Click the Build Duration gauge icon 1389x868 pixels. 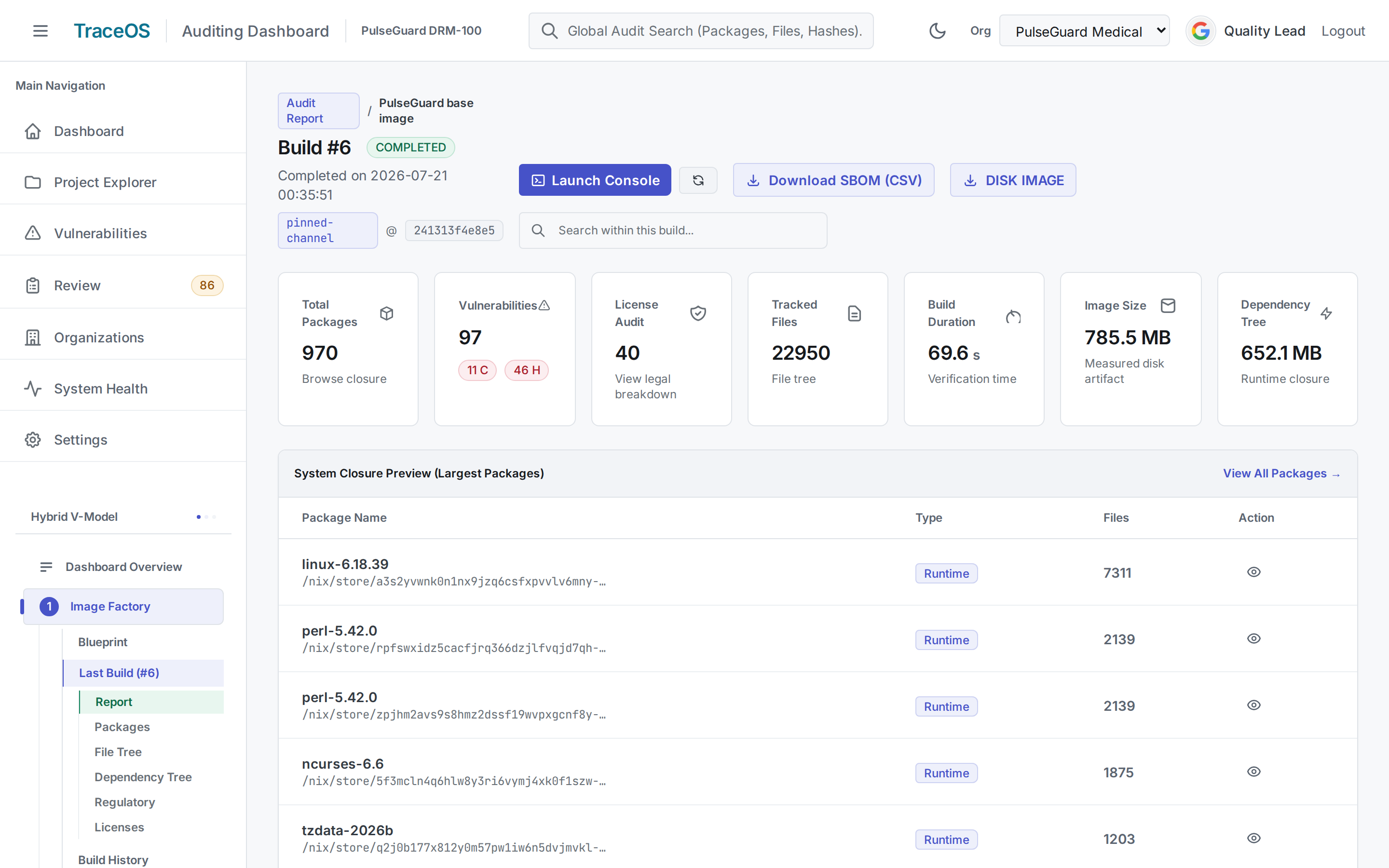1013,316
